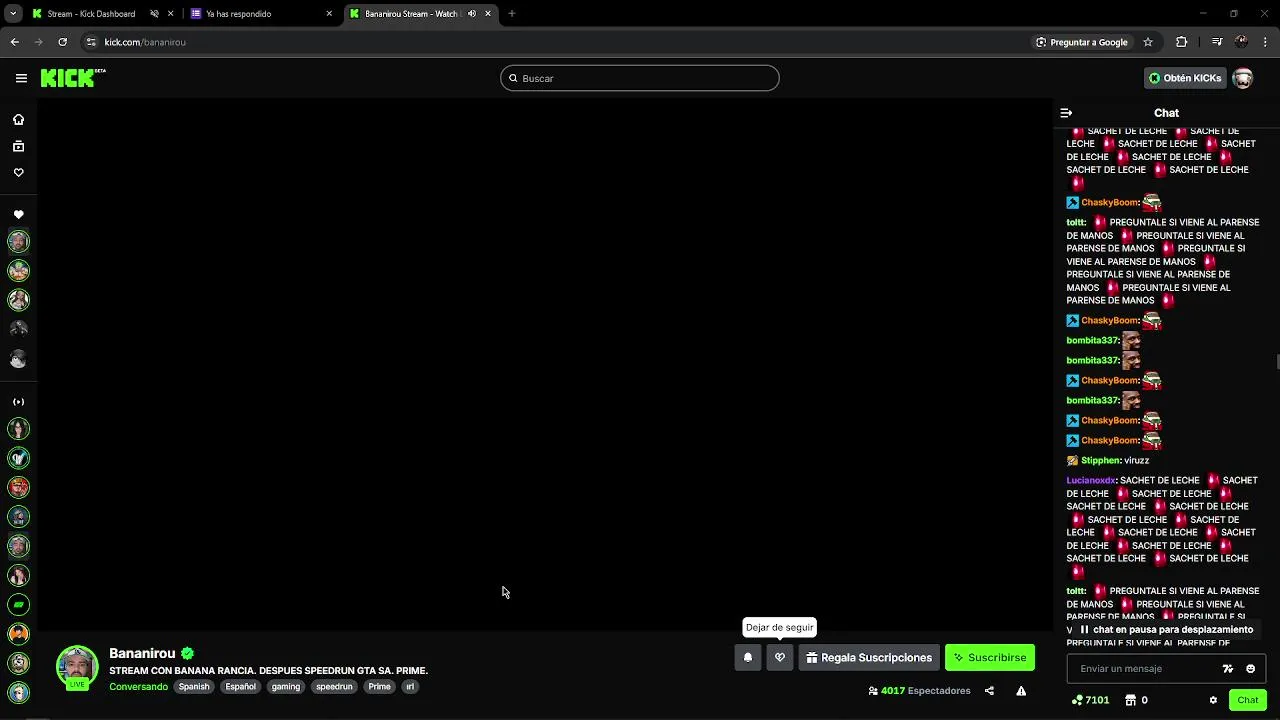Open the green circular logo channel avatar
The width and height of the screenshot is (1280, 720).
pyautogui.click(x=18, y=604)
